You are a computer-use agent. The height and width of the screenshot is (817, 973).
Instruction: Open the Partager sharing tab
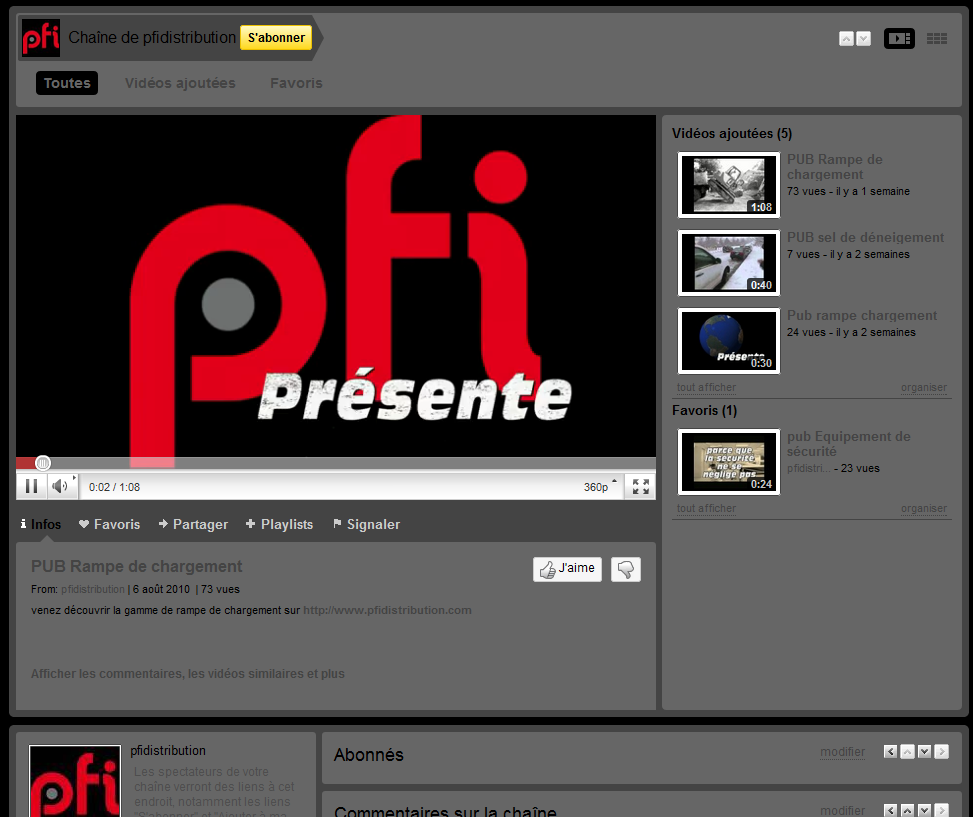coord(193,524)
